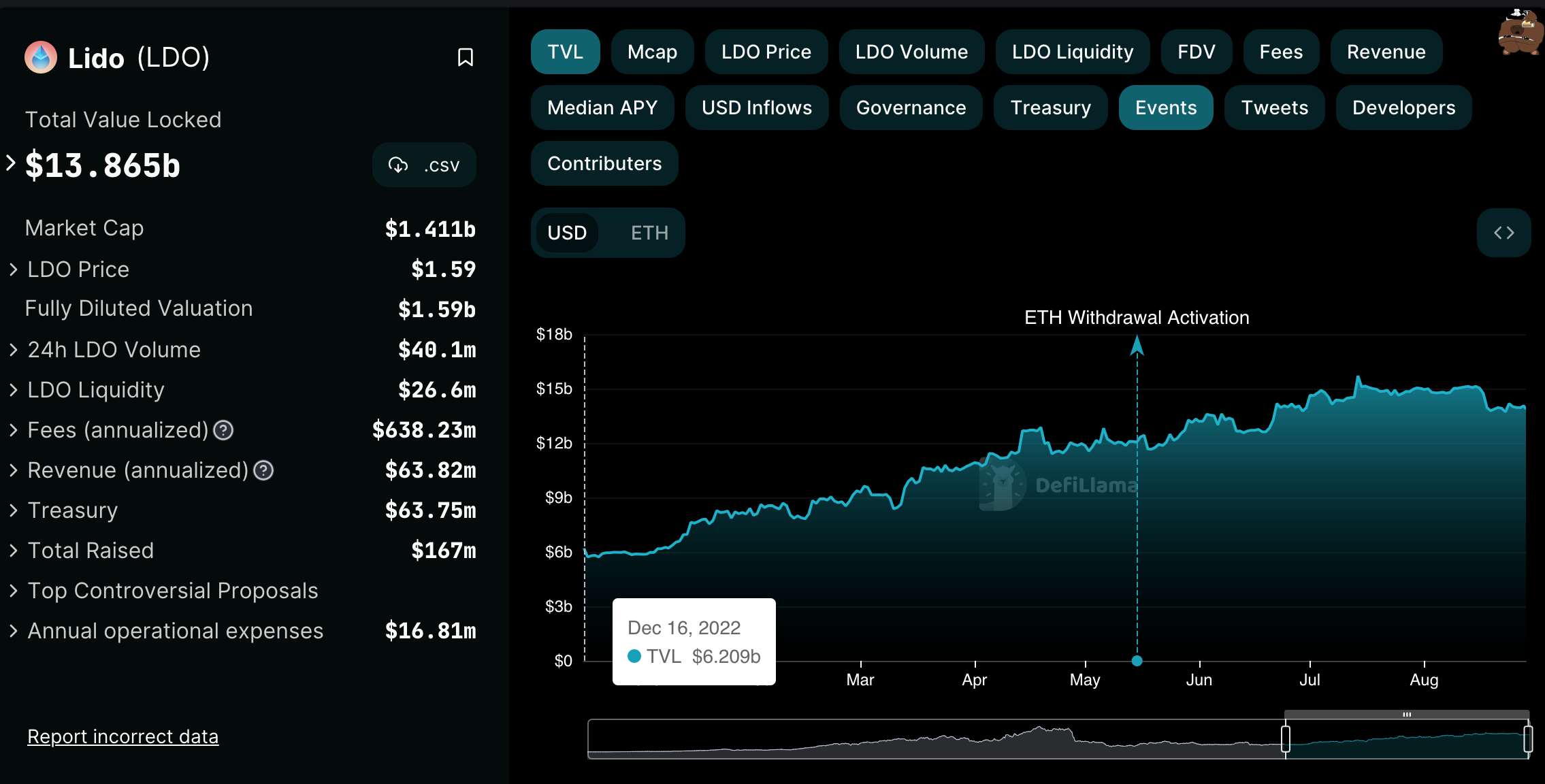Enable the Governance chart option
The height and width of the screenshot is (784, 1545).
click(910, 108)
